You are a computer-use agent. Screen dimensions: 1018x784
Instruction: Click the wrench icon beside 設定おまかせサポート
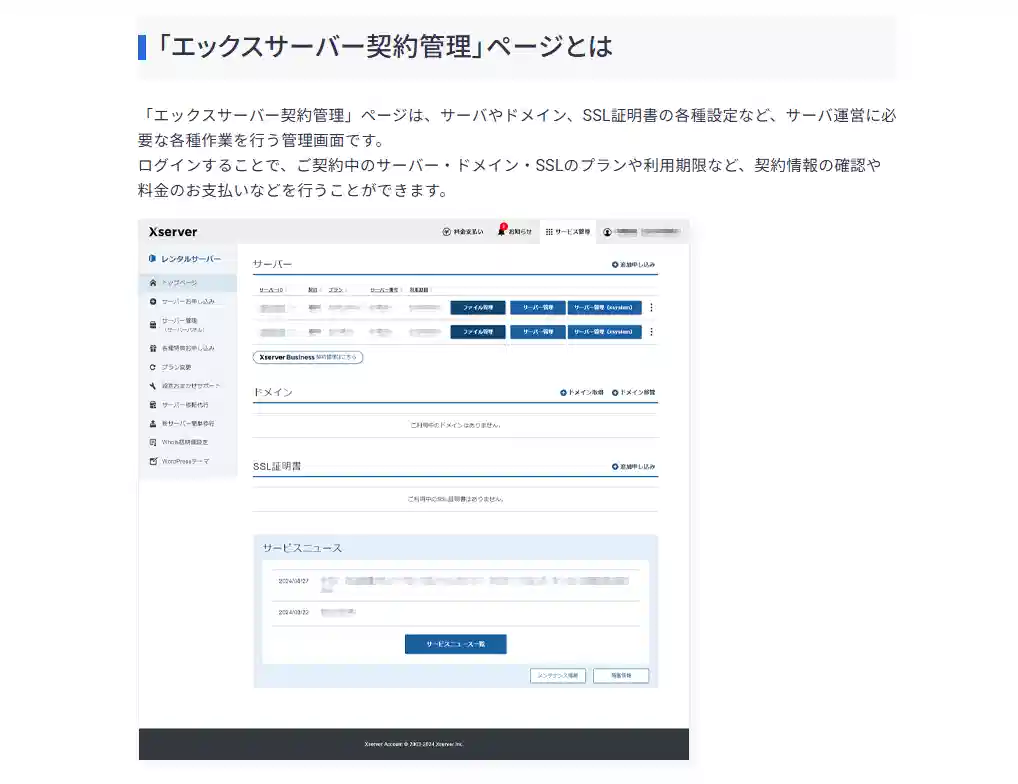click(x=153, y=386)
